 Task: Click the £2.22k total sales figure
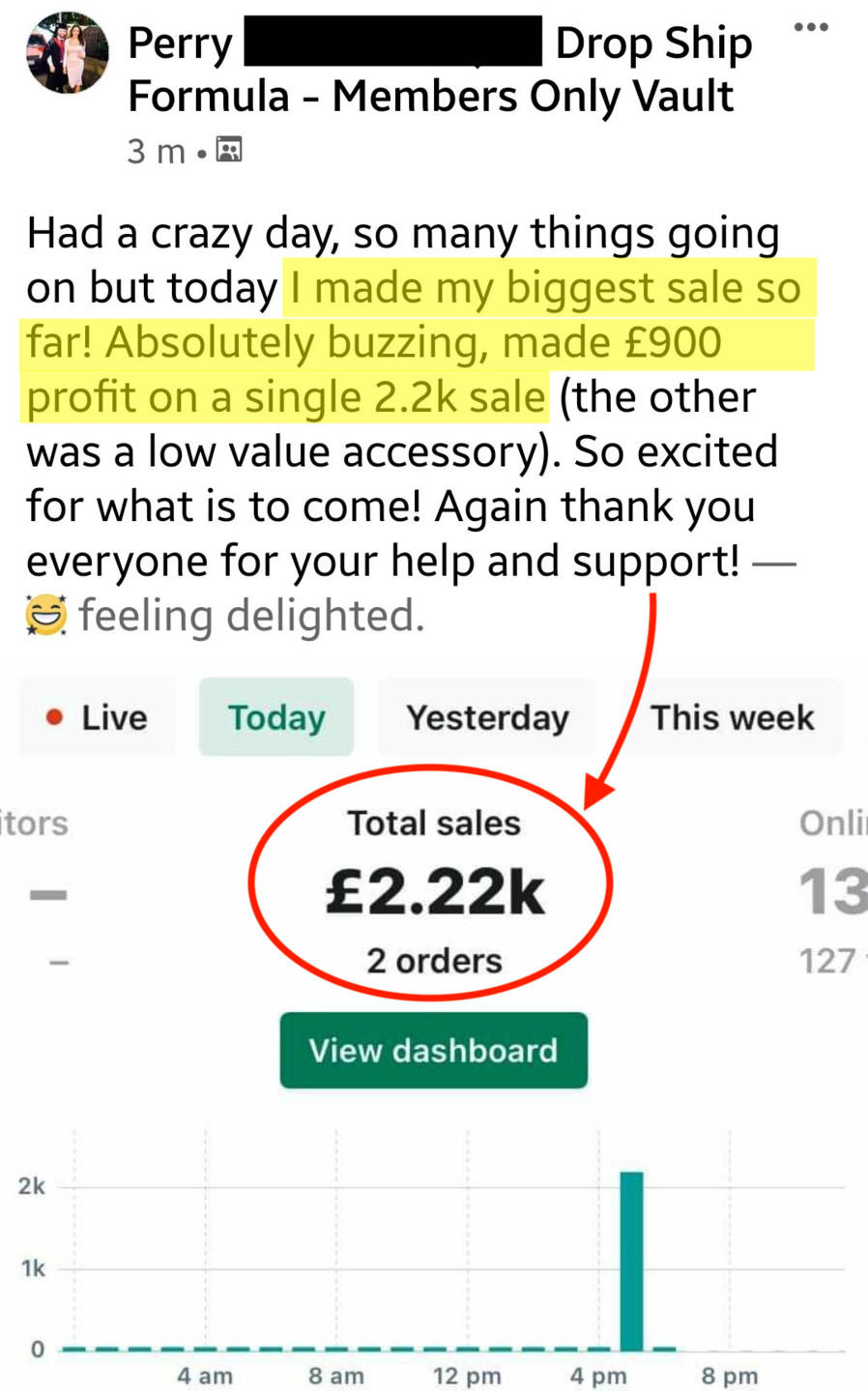coord(434,891)
